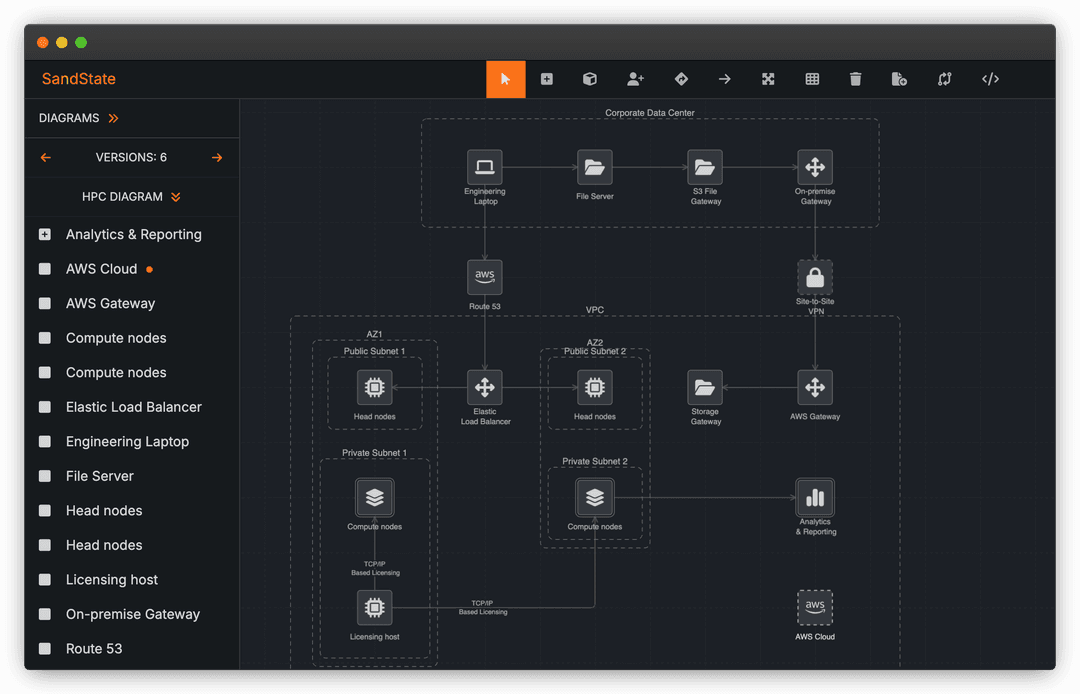This screenshot has width=1080, height=694.
Task: Click the SandState logo text
Action: [77, 78]
